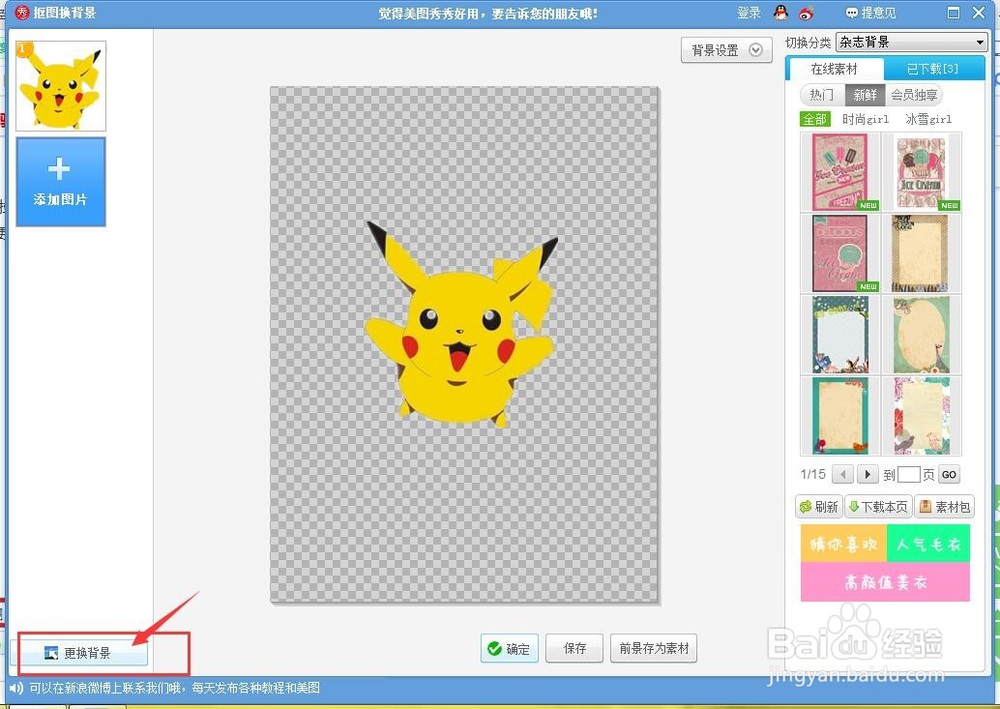The height and width of the screenshot is (709, 1000).
Task: Switch to the 已下载[3] tab
Action: click(x=932, y=69)
